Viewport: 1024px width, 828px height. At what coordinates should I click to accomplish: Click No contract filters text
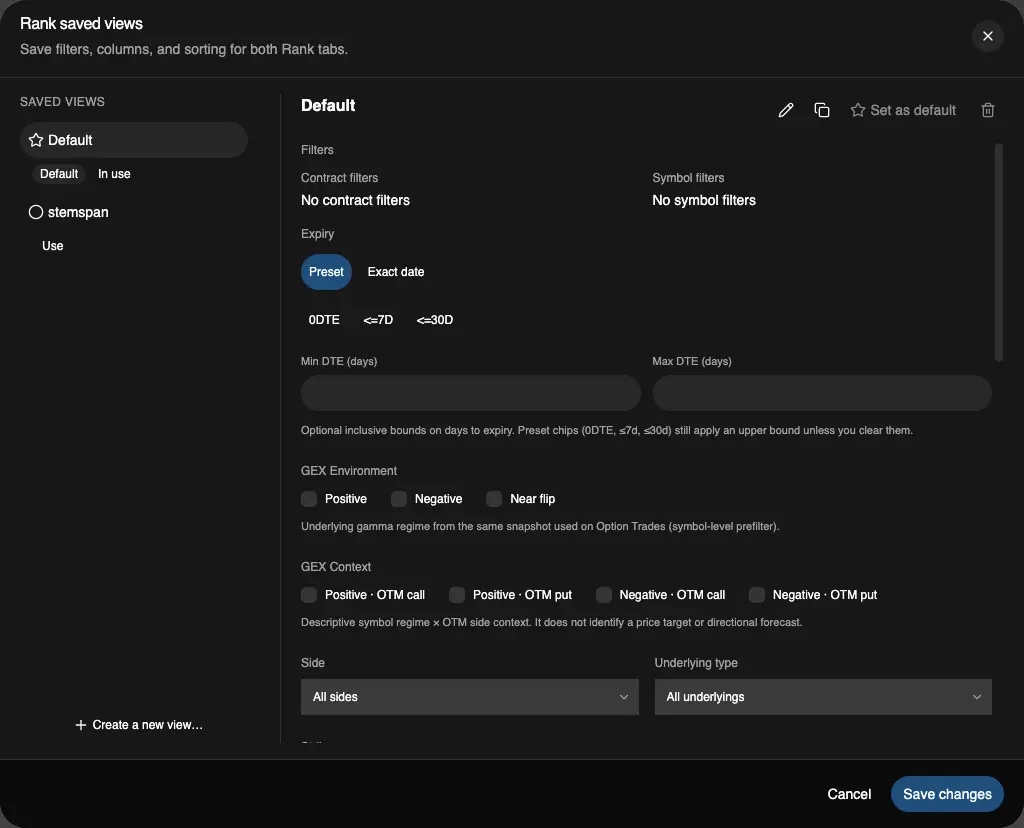[x=355, y=200]
